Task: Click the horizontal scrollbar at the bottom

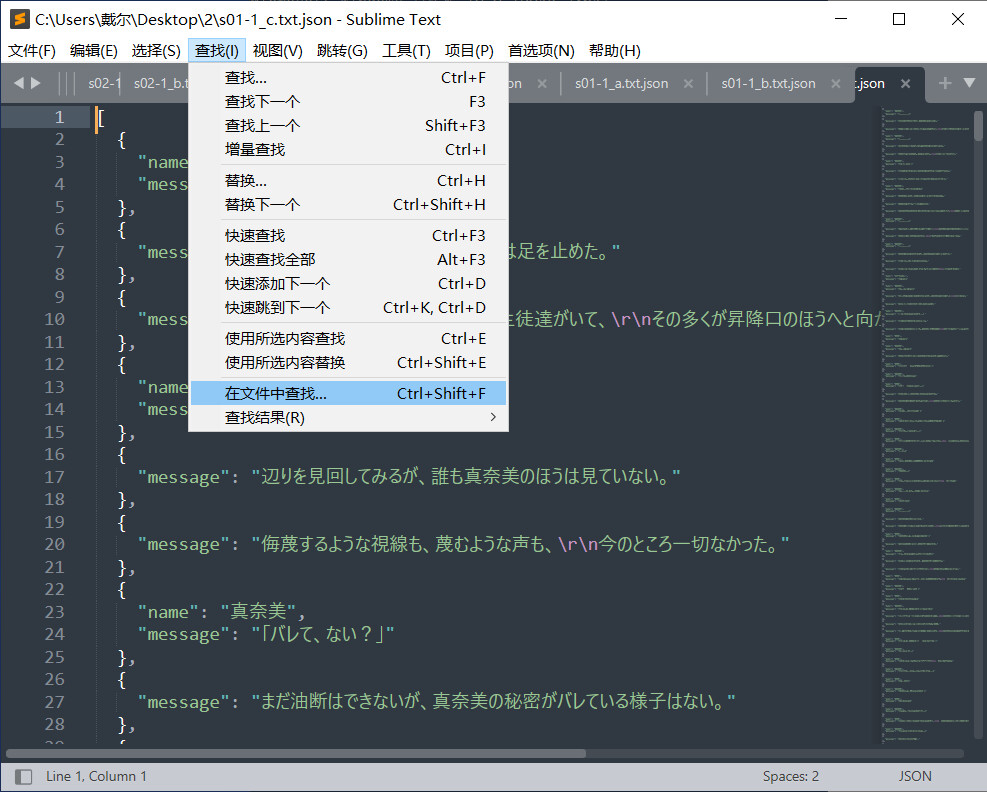Action: pyautogui.click(x=296, y=753)
